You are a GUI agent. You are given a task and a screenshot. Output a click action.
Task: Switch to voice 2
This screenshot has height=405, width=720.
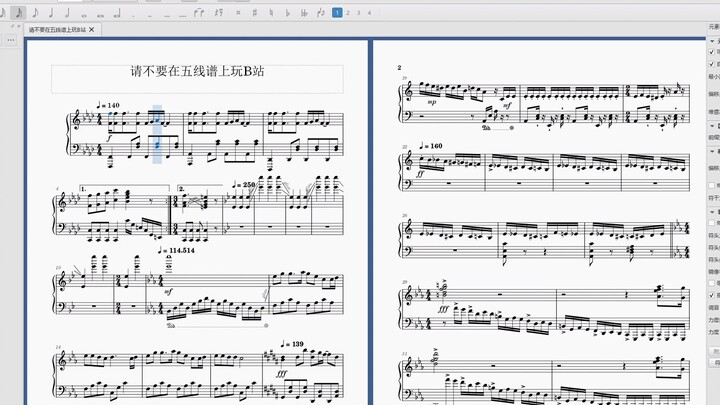click(x=348, y=13)
